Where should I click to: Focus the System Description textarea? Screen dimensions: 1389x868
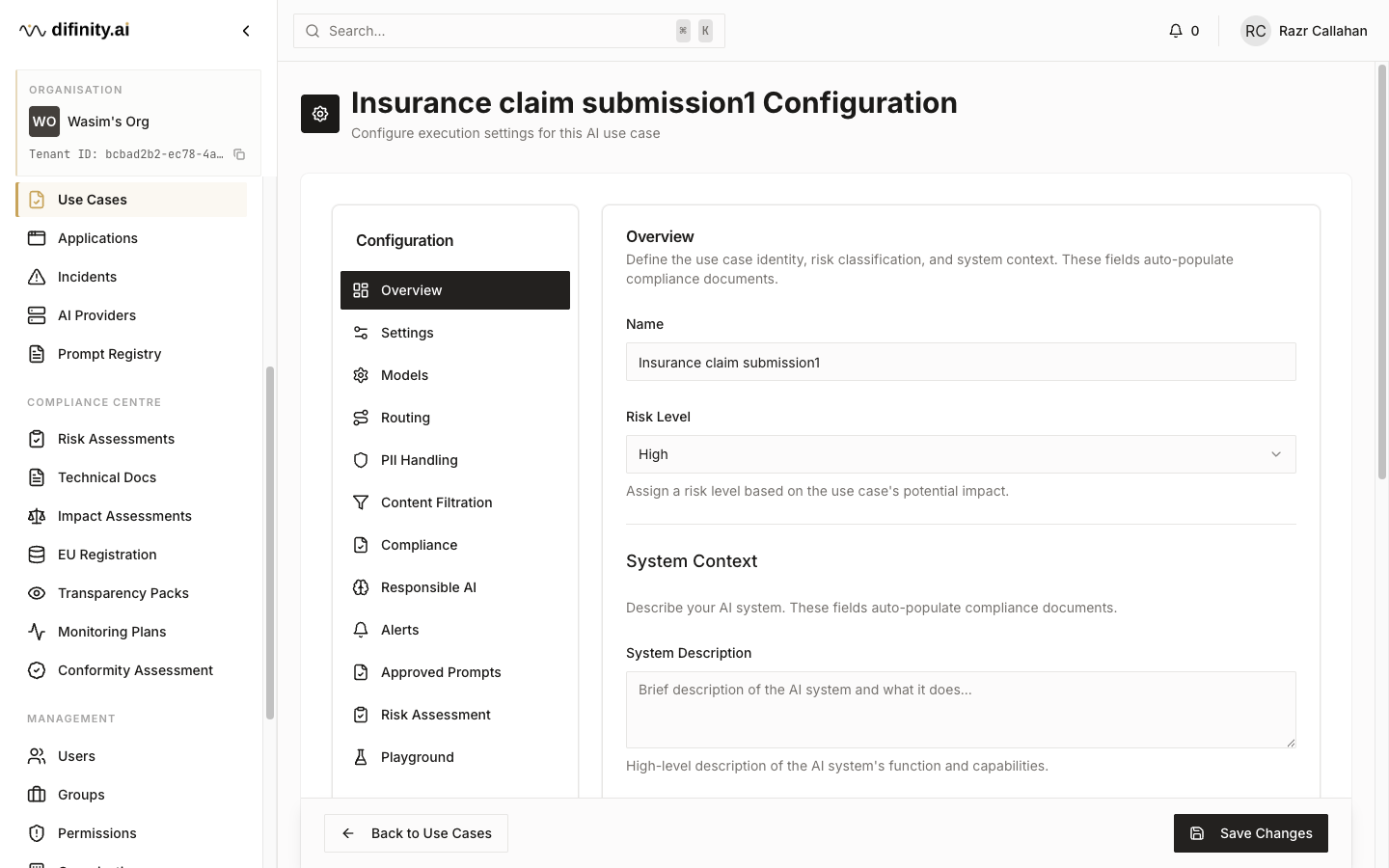click(961, 710)
